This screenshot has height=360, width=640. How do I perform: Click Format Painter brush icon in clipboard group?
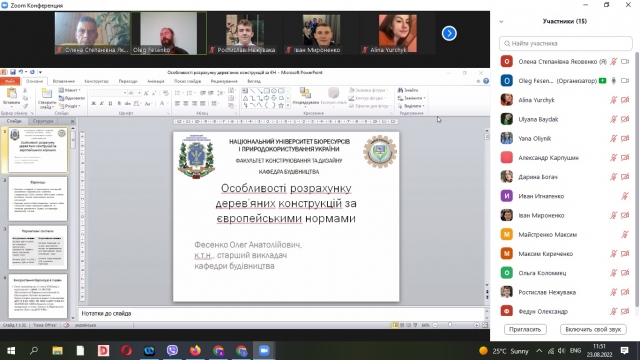tap(25, 106)
